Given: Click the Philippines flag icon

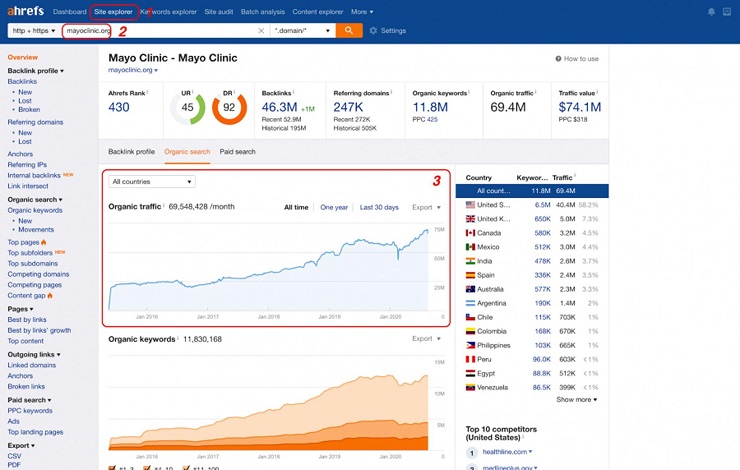Looking at the screenshot, I should click(470, 345).
